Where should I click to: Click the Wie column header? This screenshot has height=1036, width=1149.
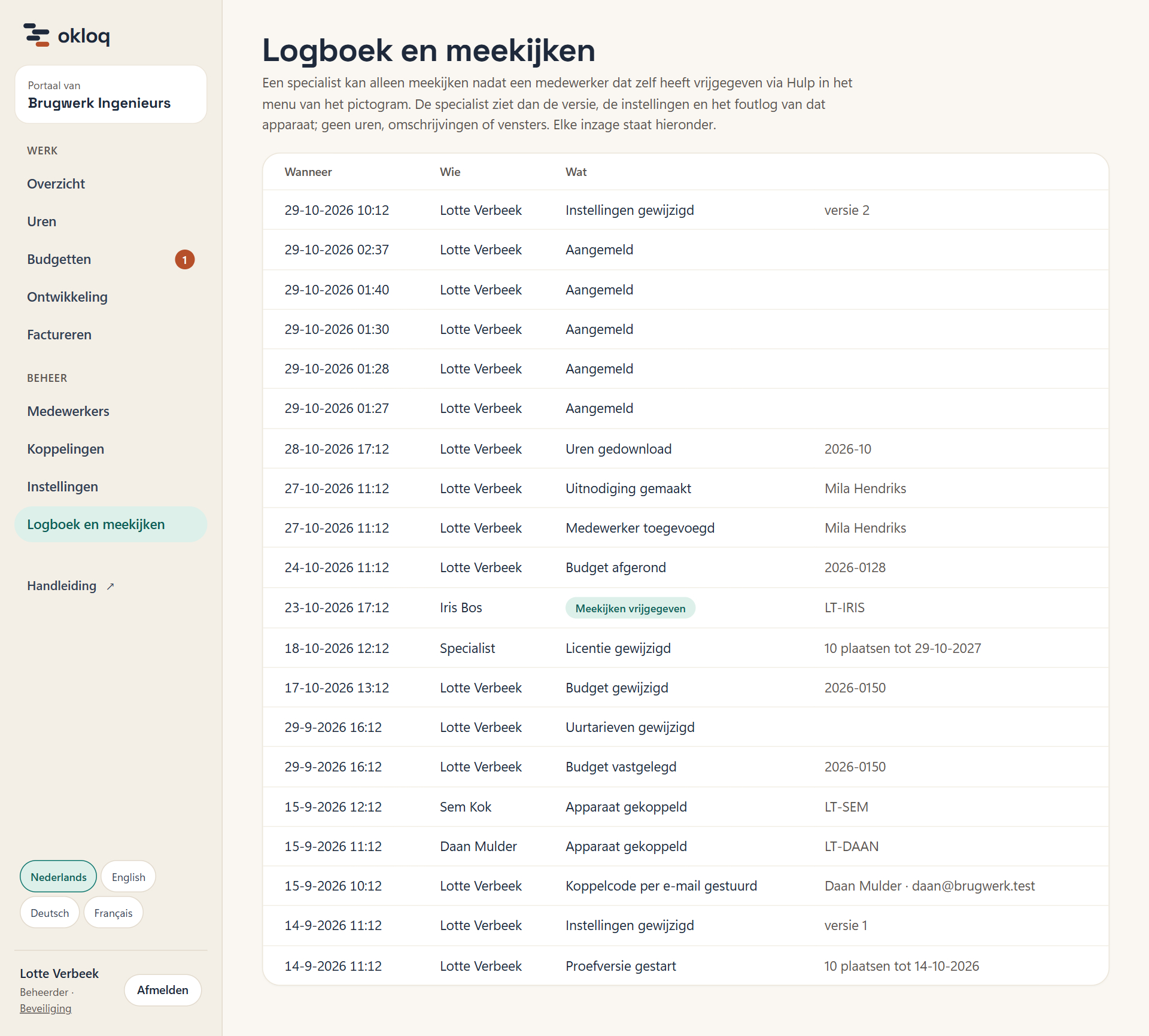click(x=450, y=172)
